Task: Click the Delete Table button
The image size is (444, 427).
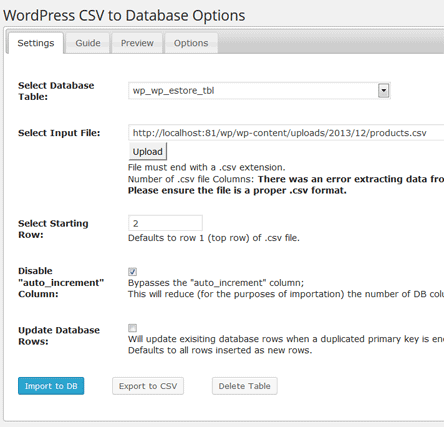Action: pyautogui.click(x=245, y=386)
